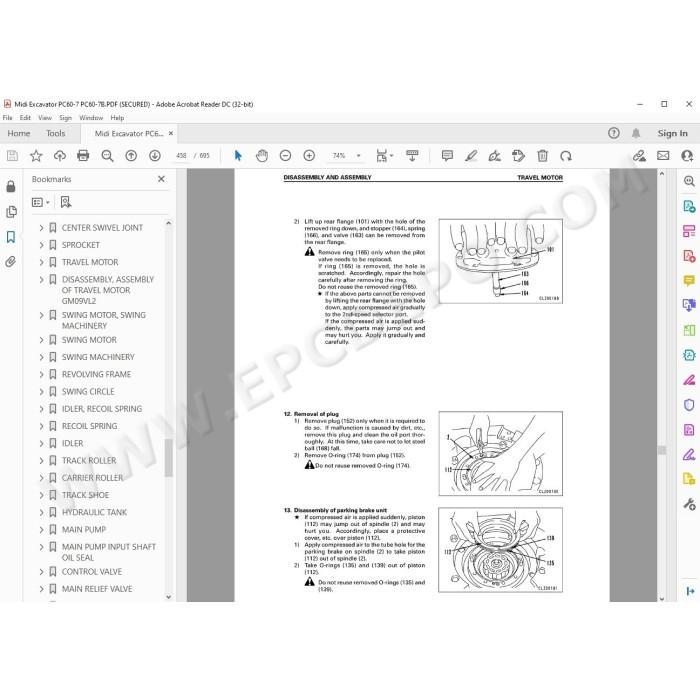The image size is (700, 700).
Task: Select the Highlight text pen tool
Action: [471, 155]
